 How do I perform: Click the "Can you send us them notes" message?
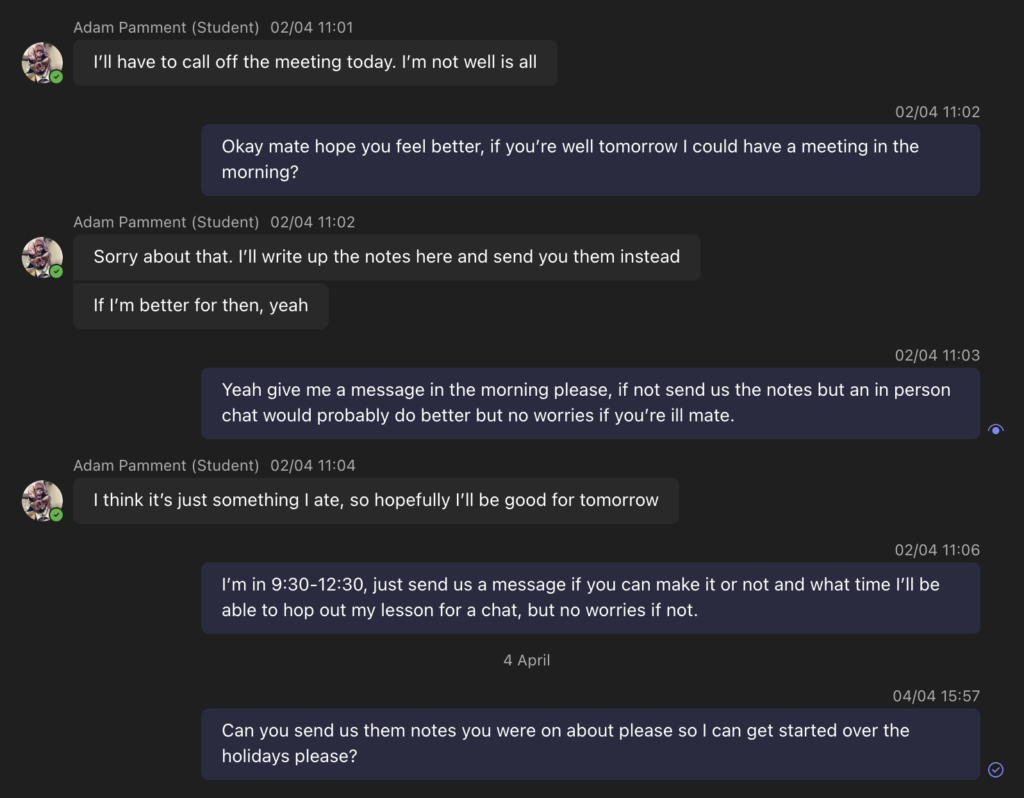[x=590, y=744]
